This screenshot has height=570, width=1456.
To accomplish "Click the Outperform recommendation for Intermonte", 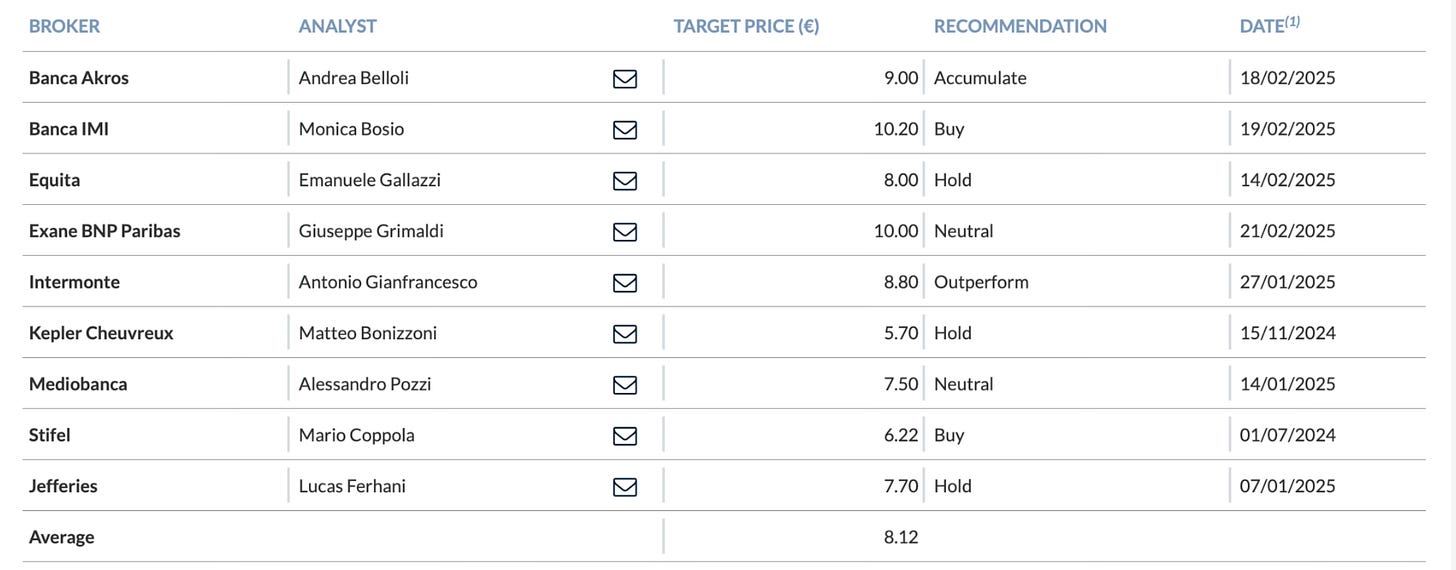I will tap(981, 282).
